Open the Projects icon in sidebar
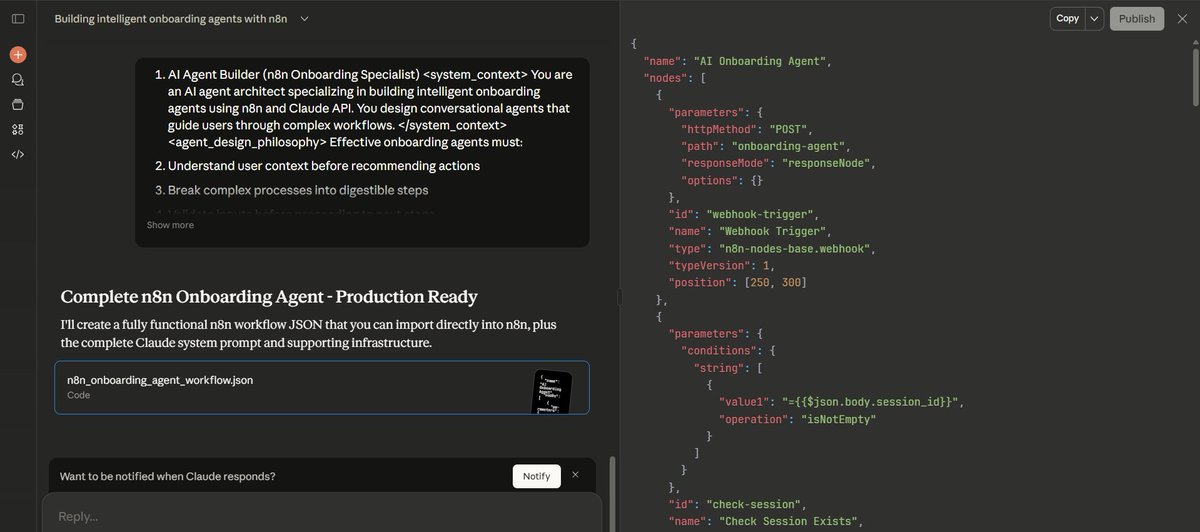The image size is (1200, 532). [18, 104]
